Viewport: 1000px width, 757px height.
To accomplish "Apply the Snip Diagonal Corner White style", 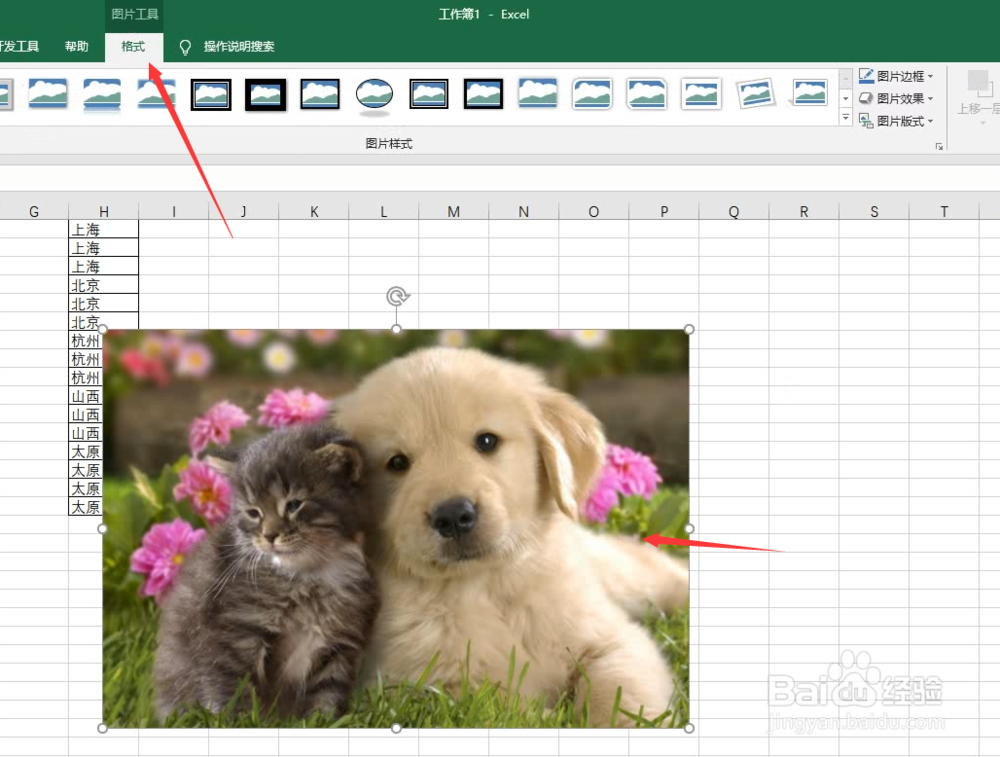I will tap(647, 94).
